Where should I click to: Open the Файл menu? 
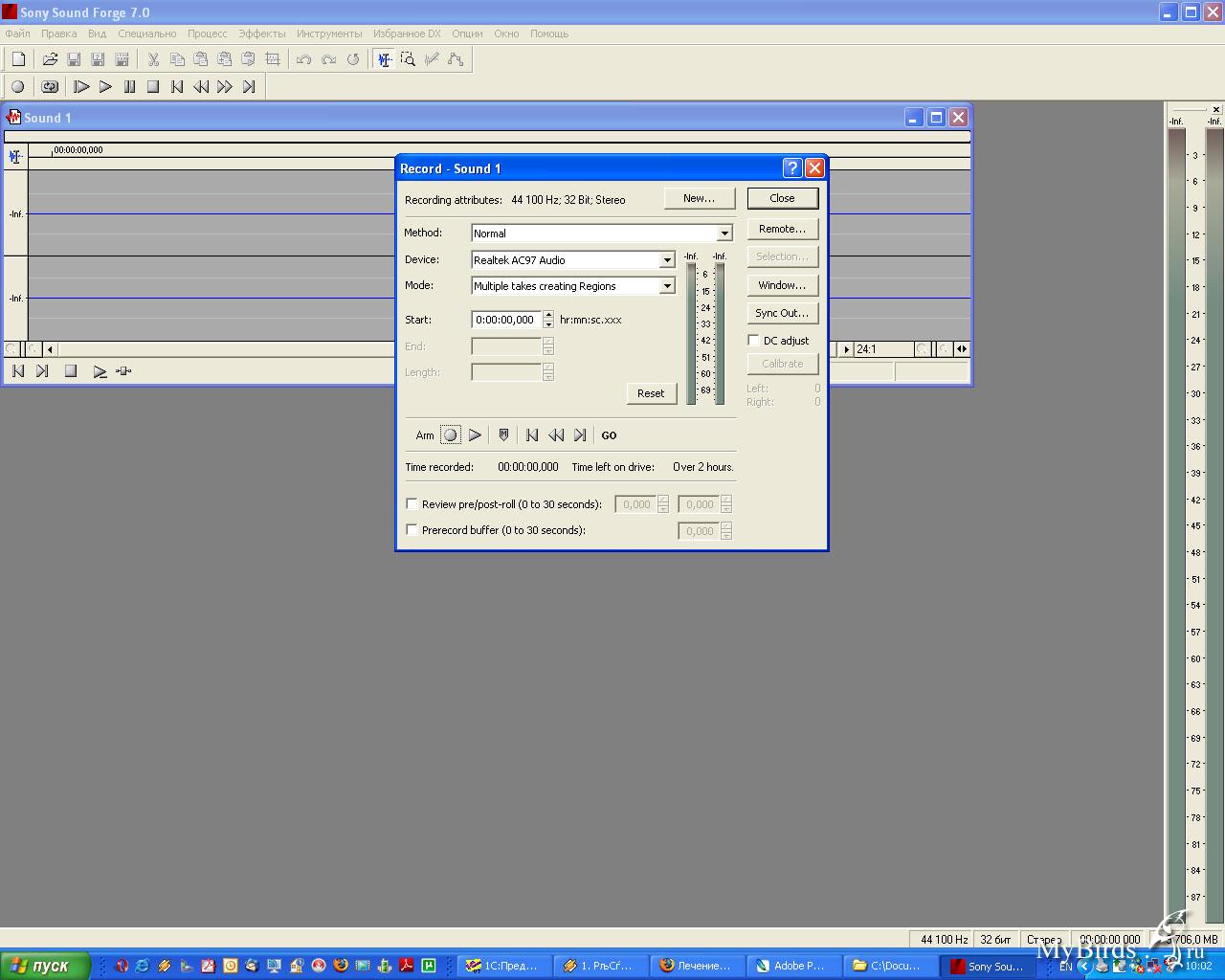(x=18, y=33)
